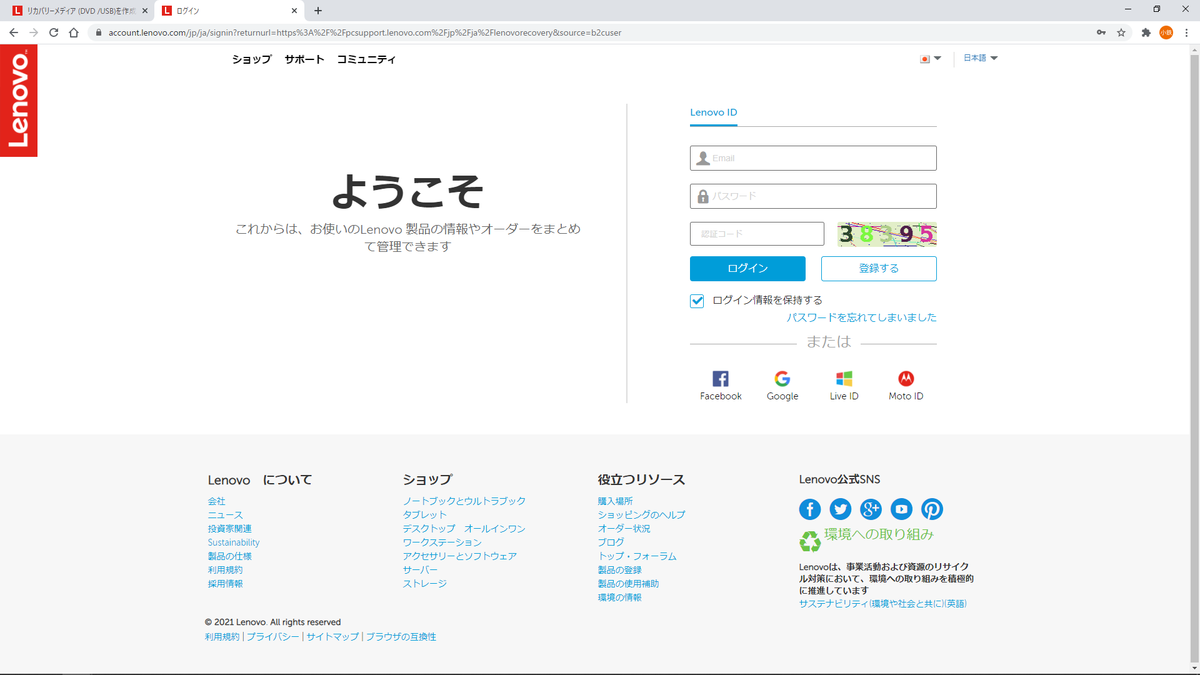
Task: Reload the page
Action: click(53, 32)
